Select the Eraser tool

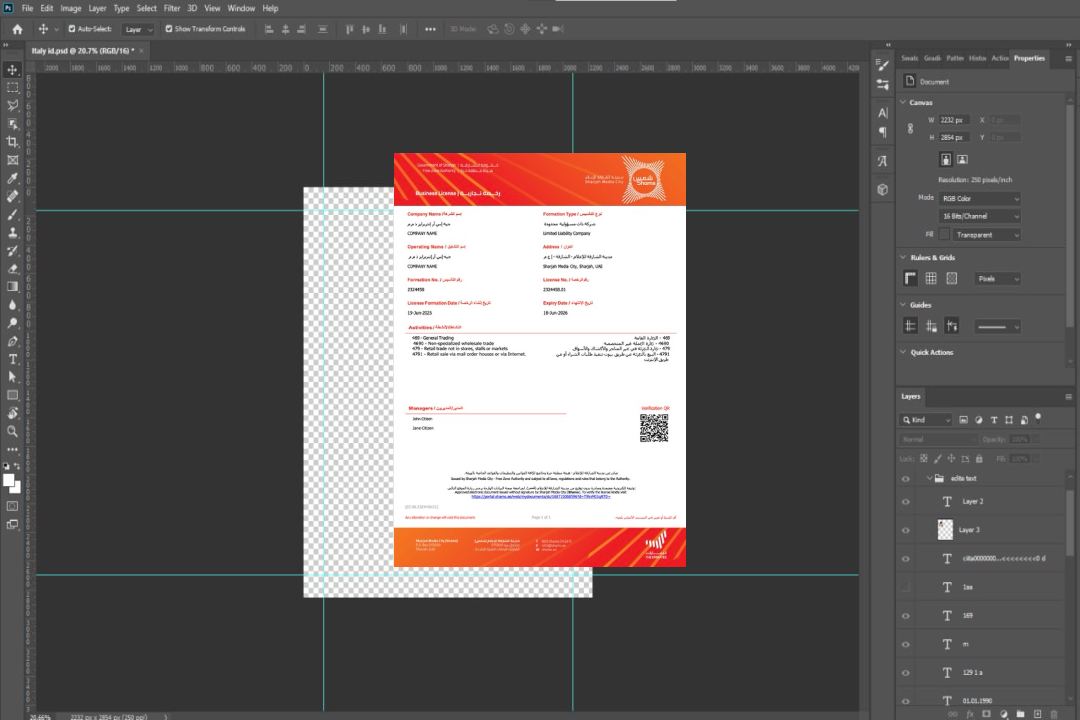click(13, 269)
